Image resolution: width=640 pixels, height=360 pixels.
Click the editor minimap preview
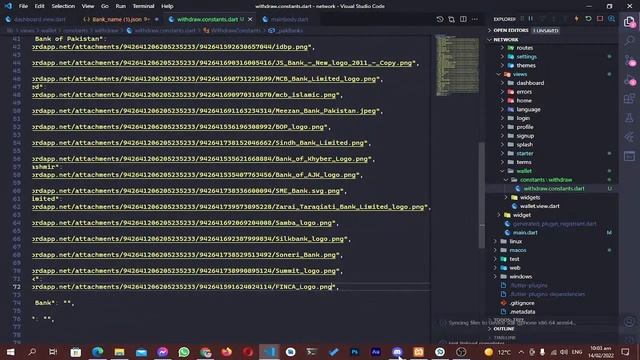(457, 65)
